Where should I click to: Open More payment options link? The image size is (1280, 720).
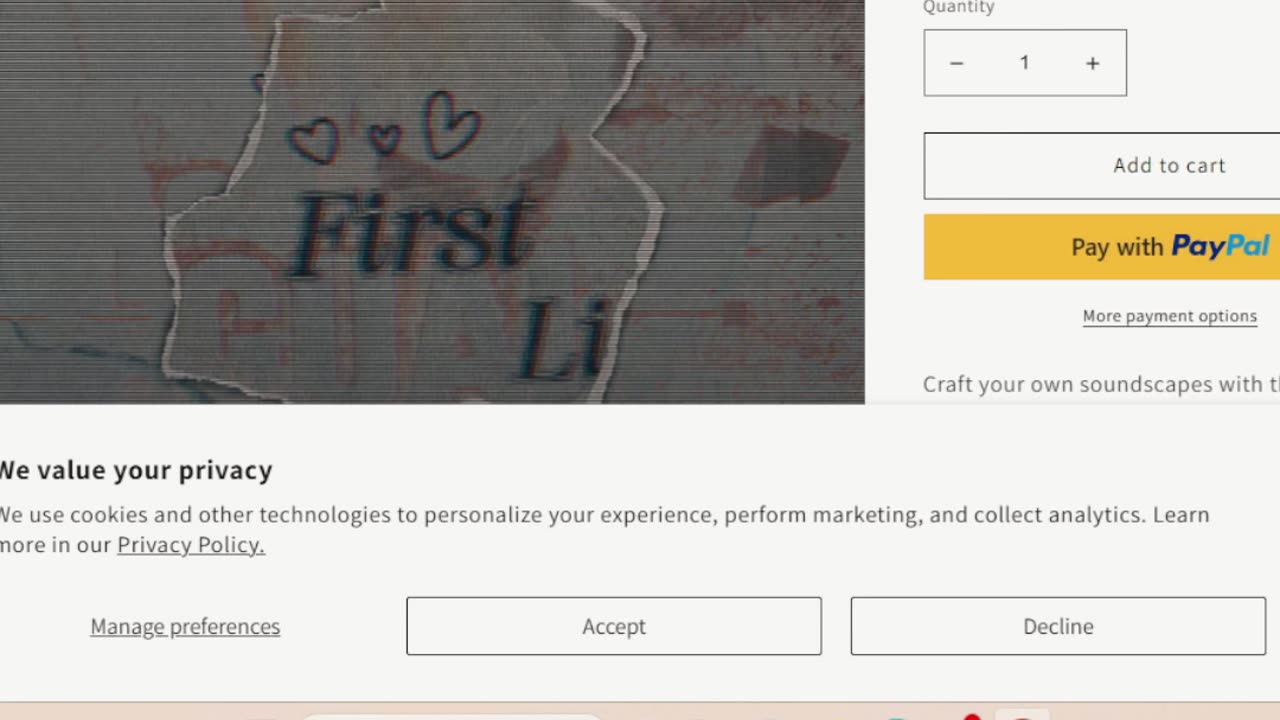coord(1169,316)
